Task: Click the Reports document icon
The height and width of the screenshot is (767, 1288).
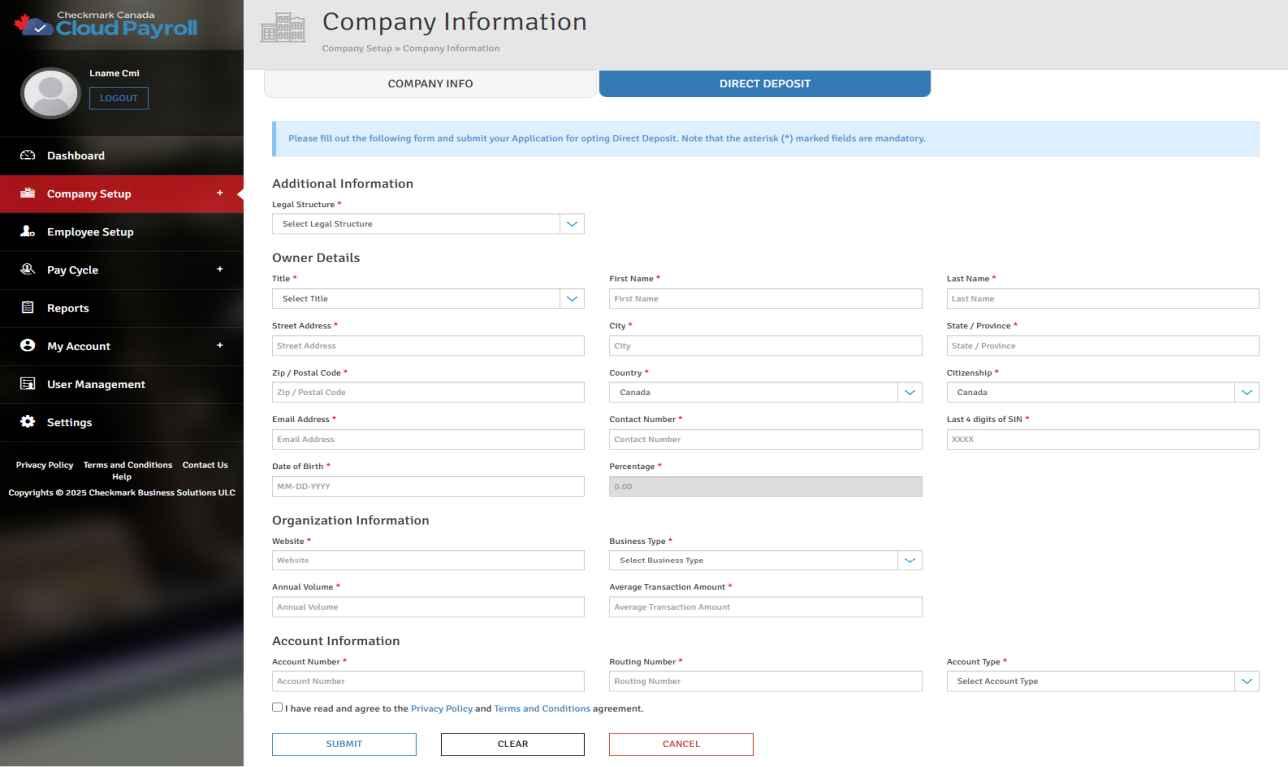Action: pos(28,308)
